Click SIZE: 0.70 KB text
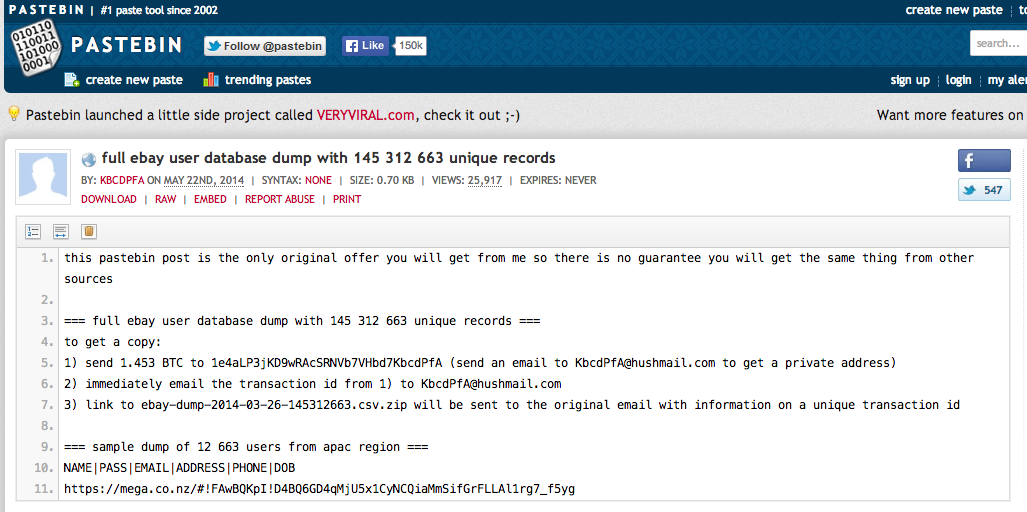 382,180
